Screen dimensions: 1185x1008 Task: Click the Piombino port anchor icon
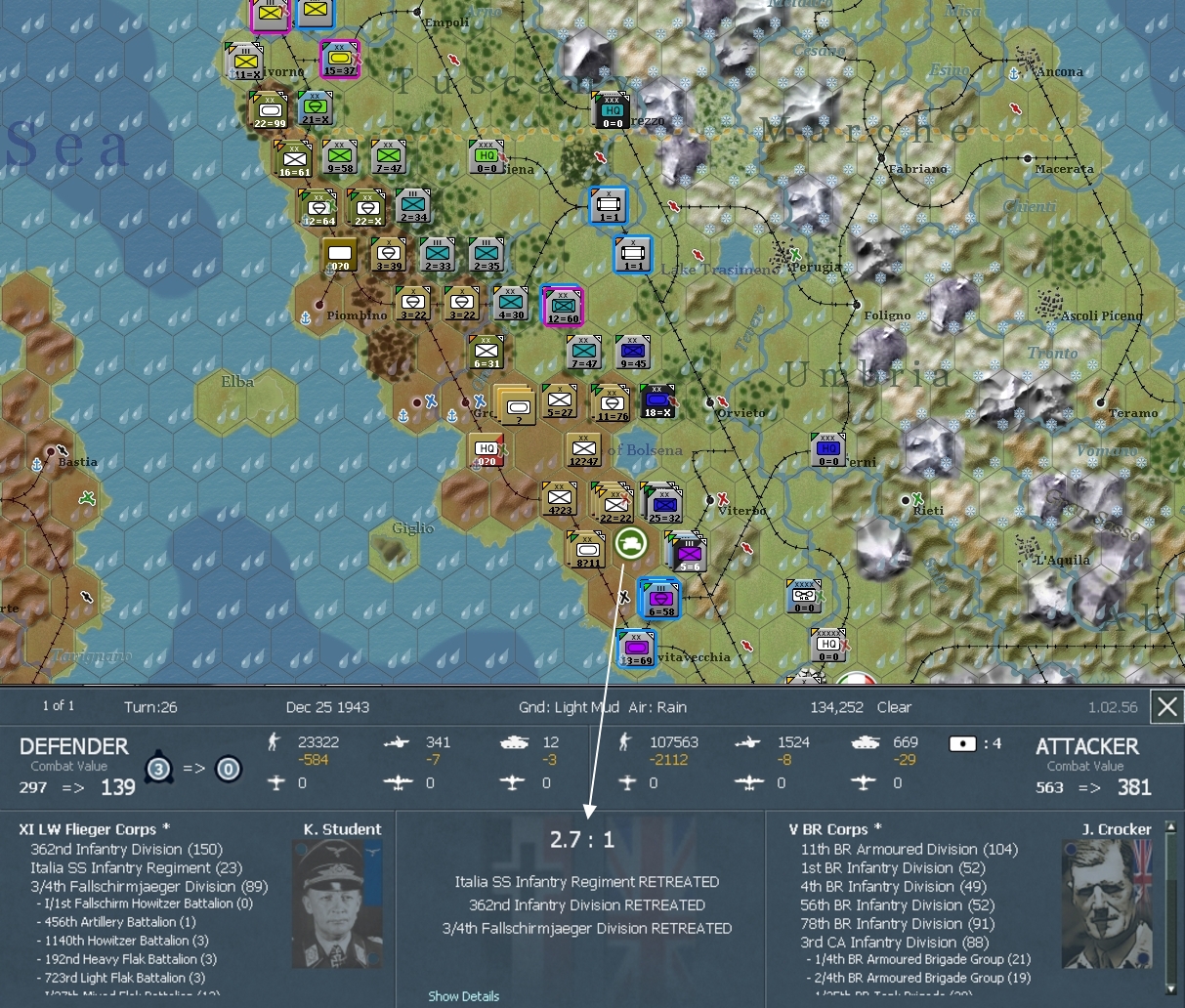coord(305,317)
